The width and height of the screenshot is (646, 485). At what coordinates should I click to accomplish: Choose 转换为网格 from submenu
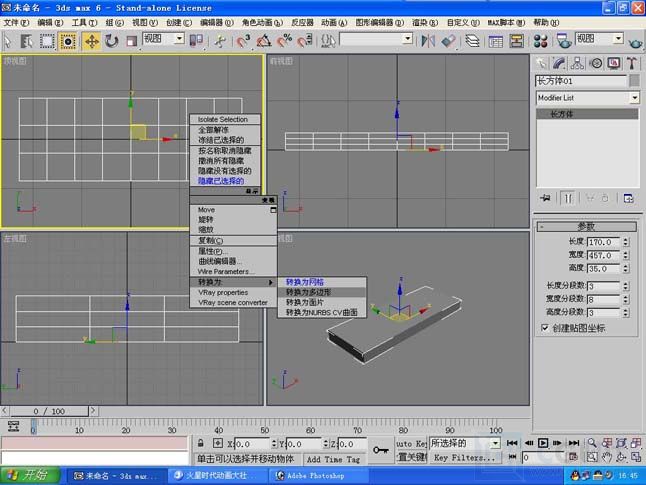(322, 282)
